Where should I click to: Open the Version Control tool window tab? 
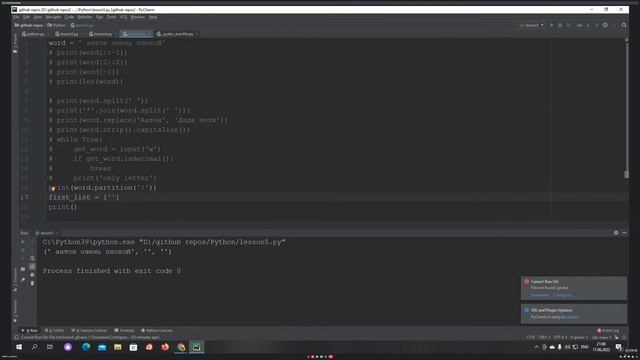pos(89,331)
